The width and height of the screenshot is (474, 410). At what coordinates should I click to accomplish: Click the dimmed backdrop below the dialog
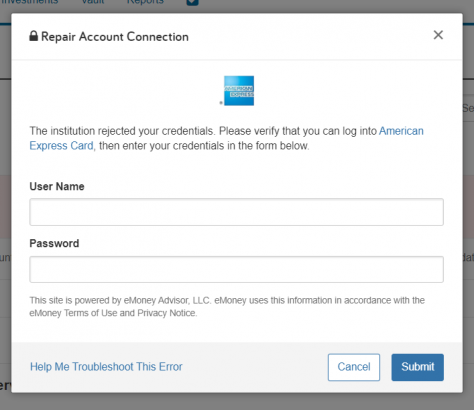tap(237, 402)
